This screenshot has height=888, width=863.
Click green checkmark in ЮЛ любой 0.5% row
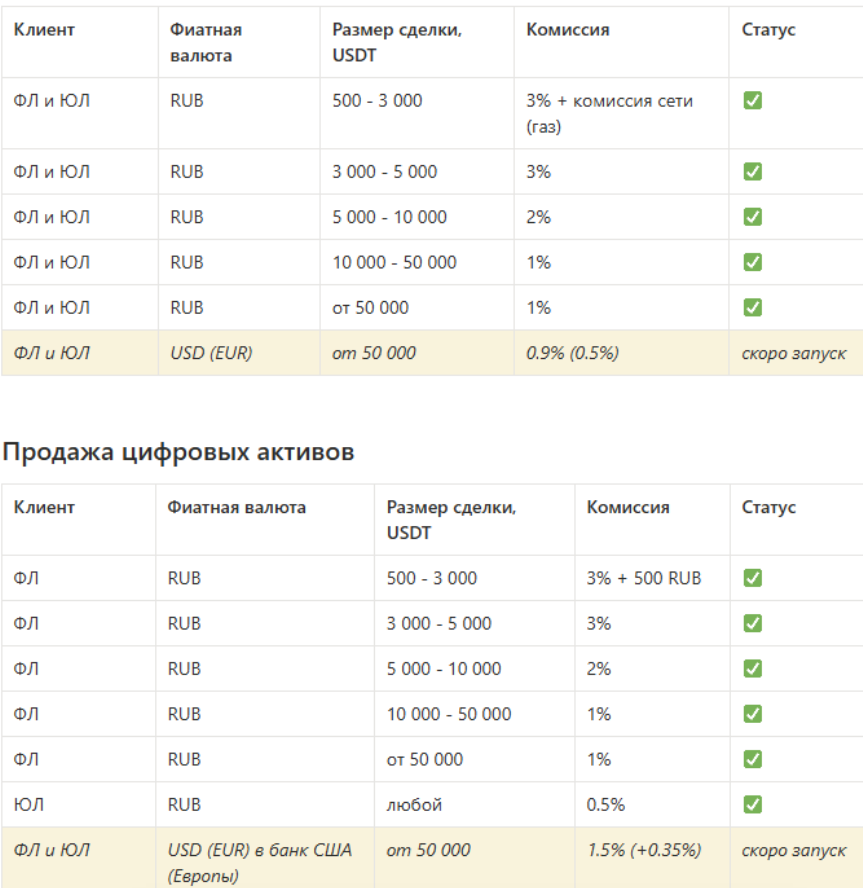753,804
